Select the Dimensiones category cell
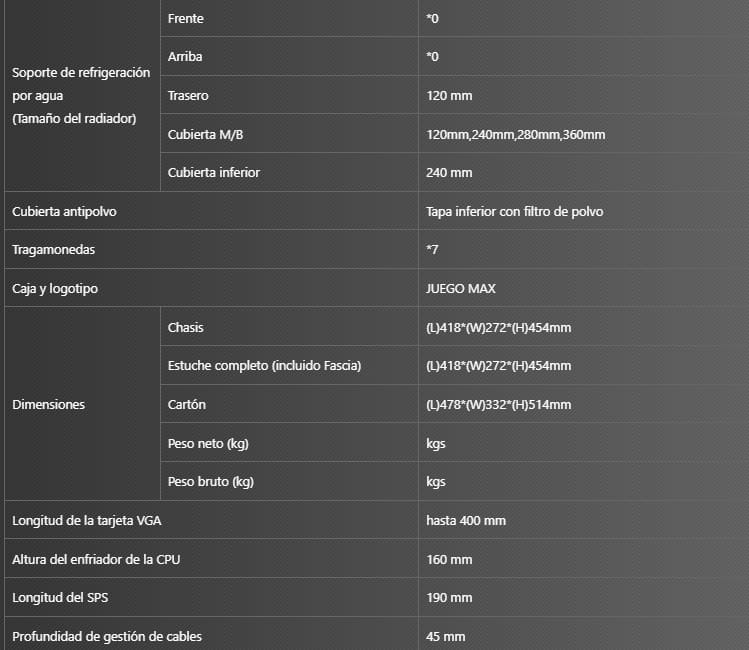This screenshot has width=749, height=650. pos(82,404)
